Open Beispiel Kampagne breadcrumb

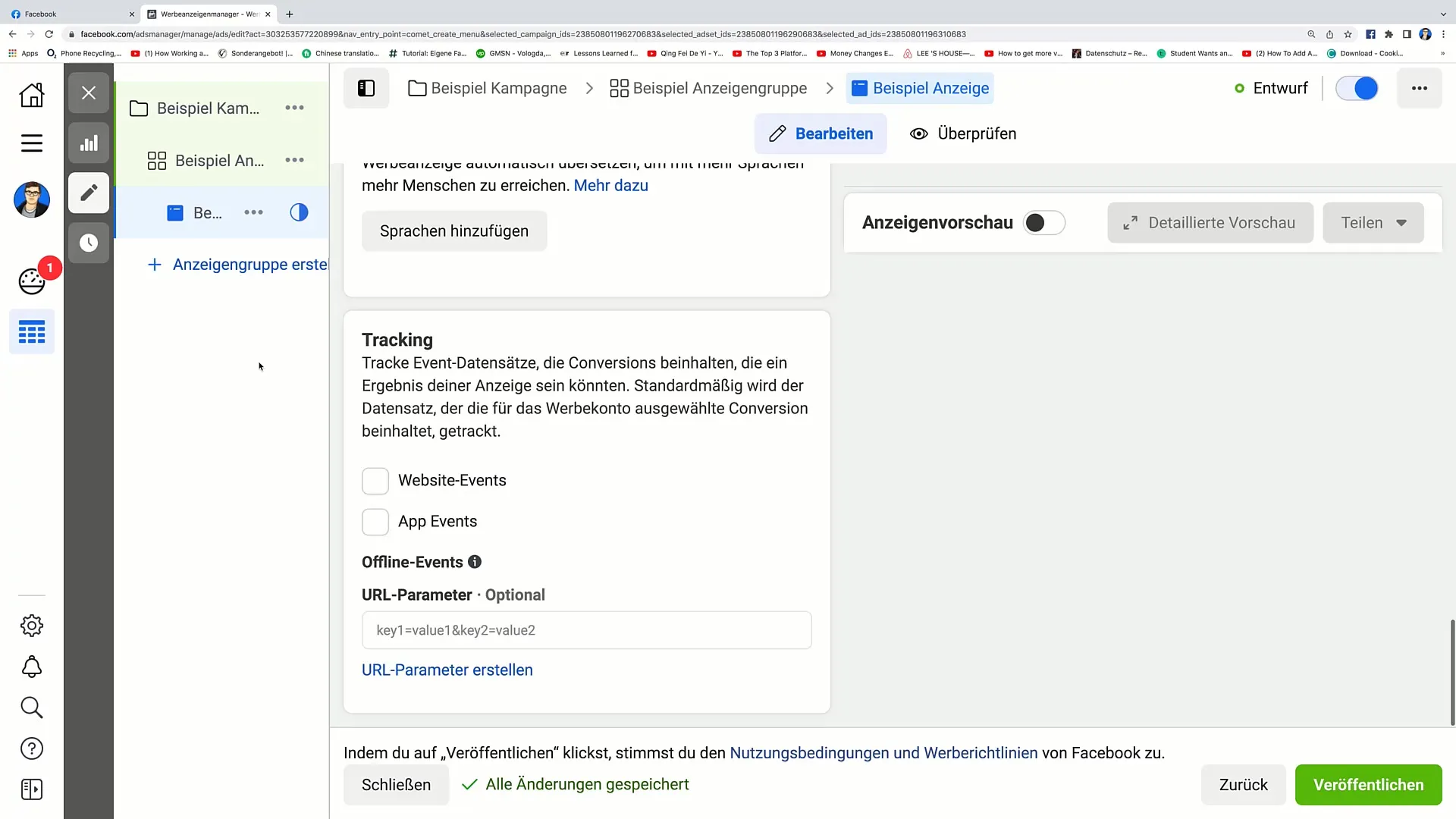[x=488, y=88]
